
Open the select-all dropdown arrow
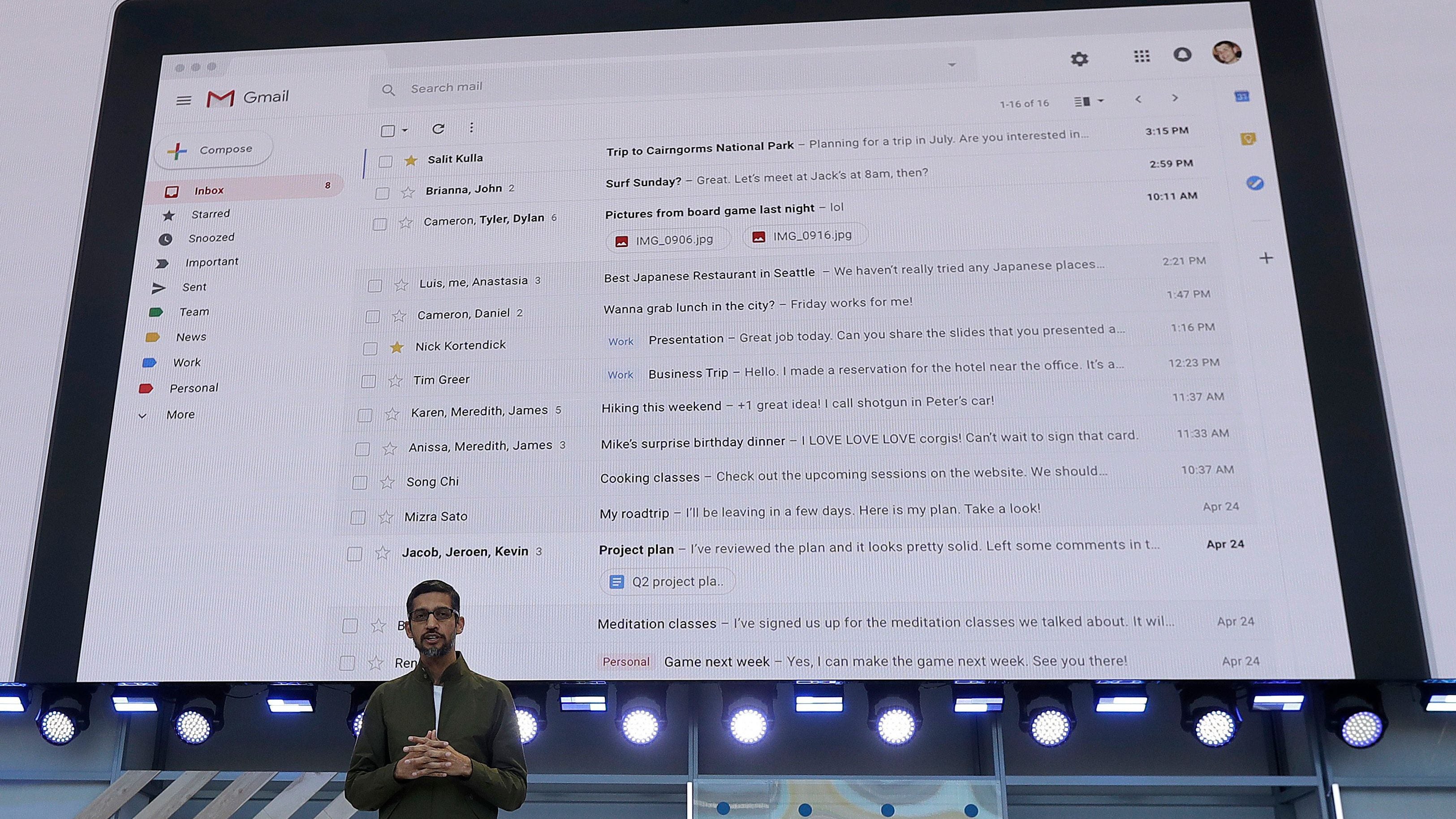(405, 130)
